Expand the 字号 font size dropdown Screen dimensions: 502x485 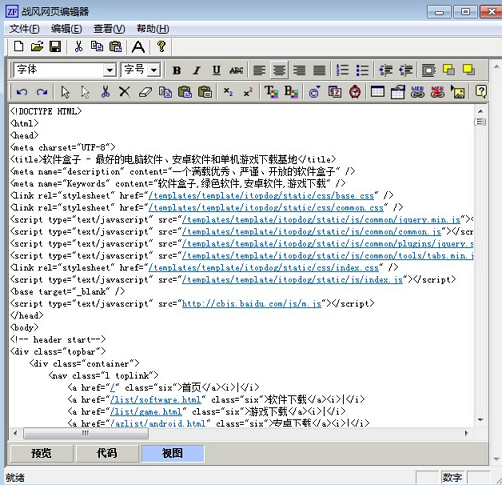(154, 70)
